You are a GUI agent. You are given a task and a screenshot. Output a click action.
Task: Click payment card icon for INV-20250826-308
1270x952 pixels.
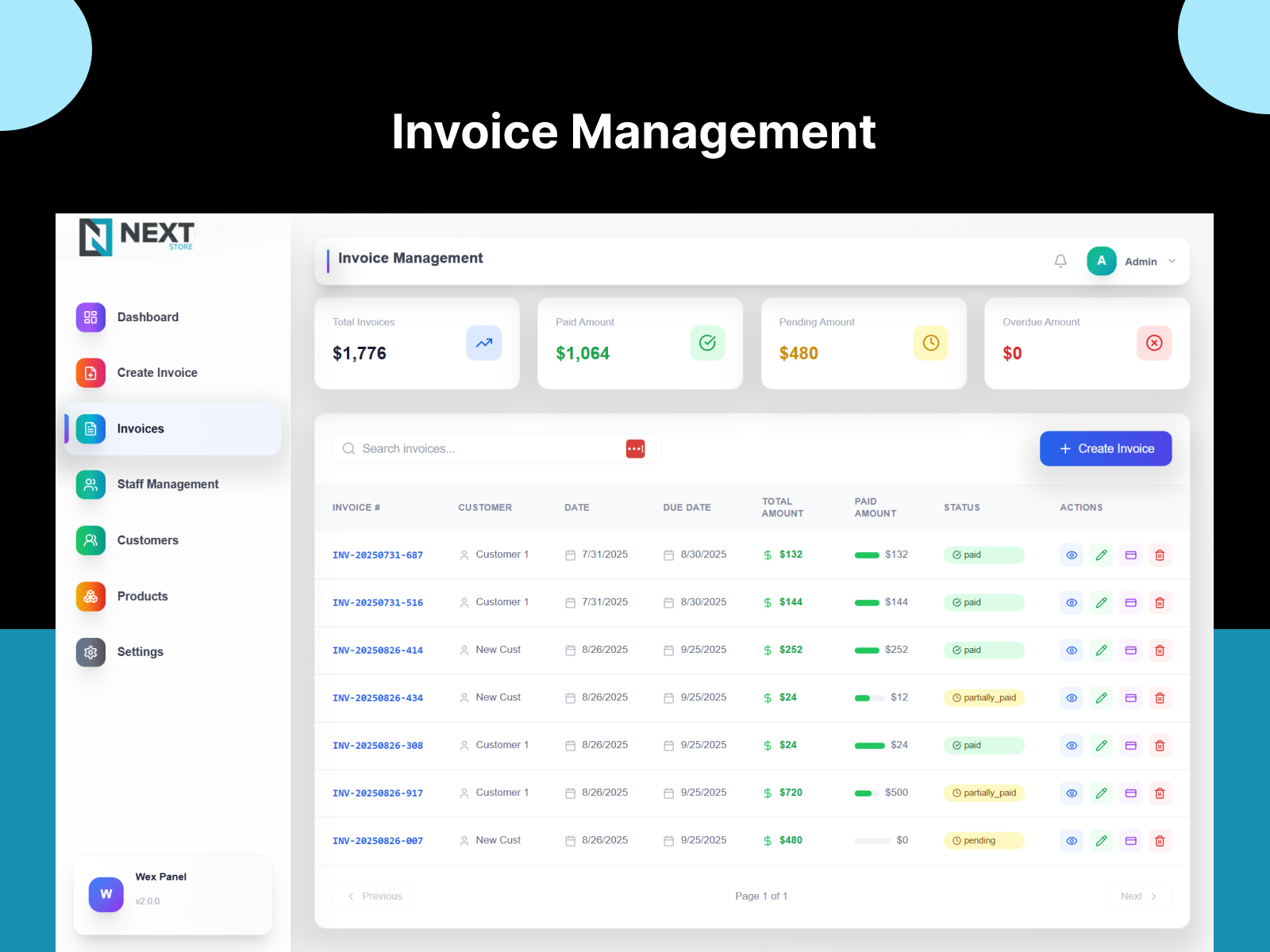pos(1131,746)
